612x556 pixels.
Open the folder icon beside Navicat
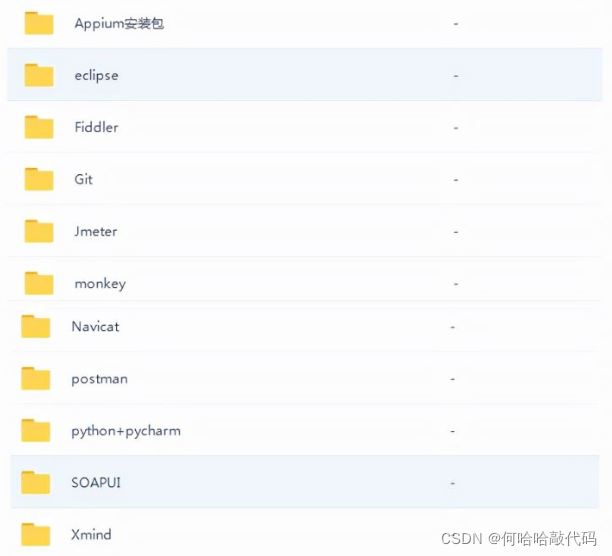[x=36, y=326]
